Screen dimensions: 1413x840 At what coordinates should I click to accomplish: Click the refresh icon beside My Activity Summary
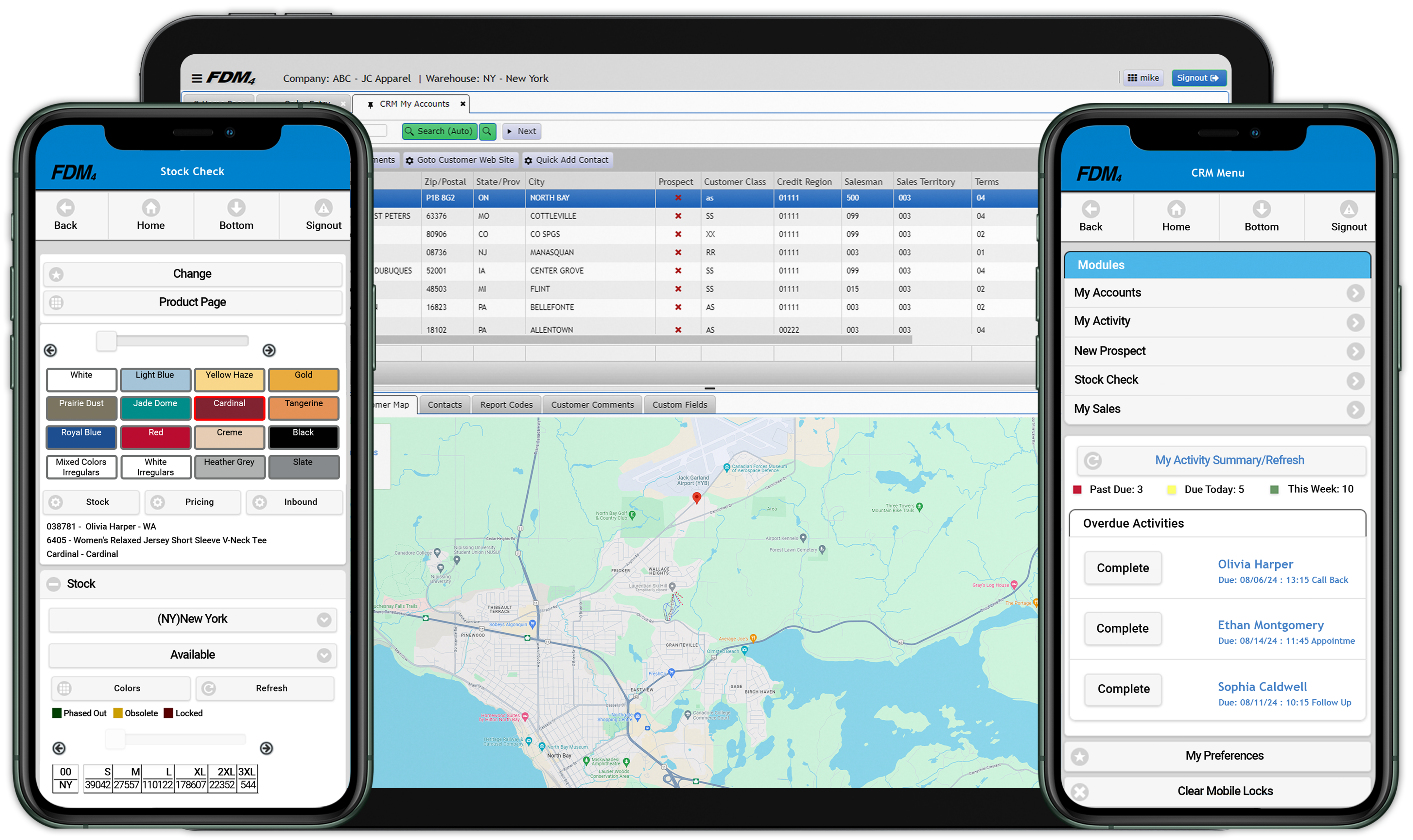click(x=1092, y=461)
